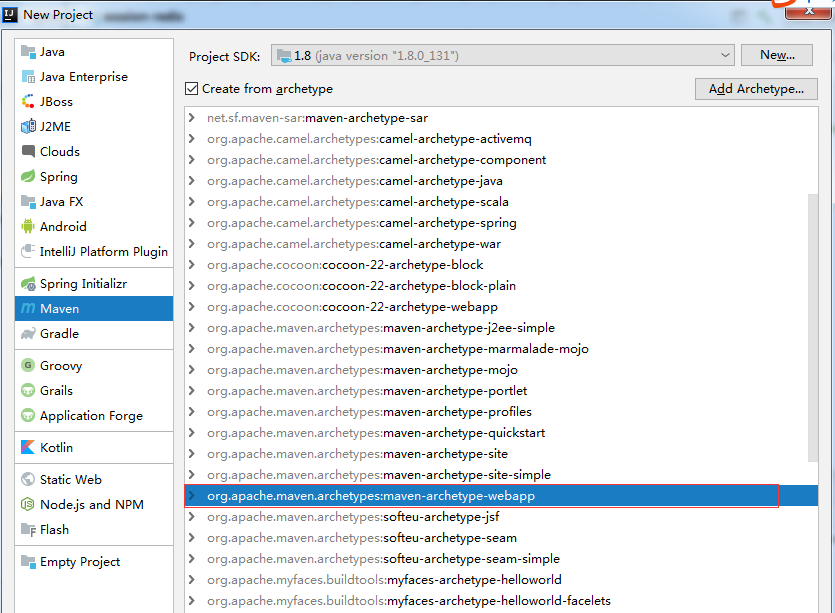The image size is (835, 613).
Task: Select camel-archetype-java archetype
Action: [x=501, y=181]
